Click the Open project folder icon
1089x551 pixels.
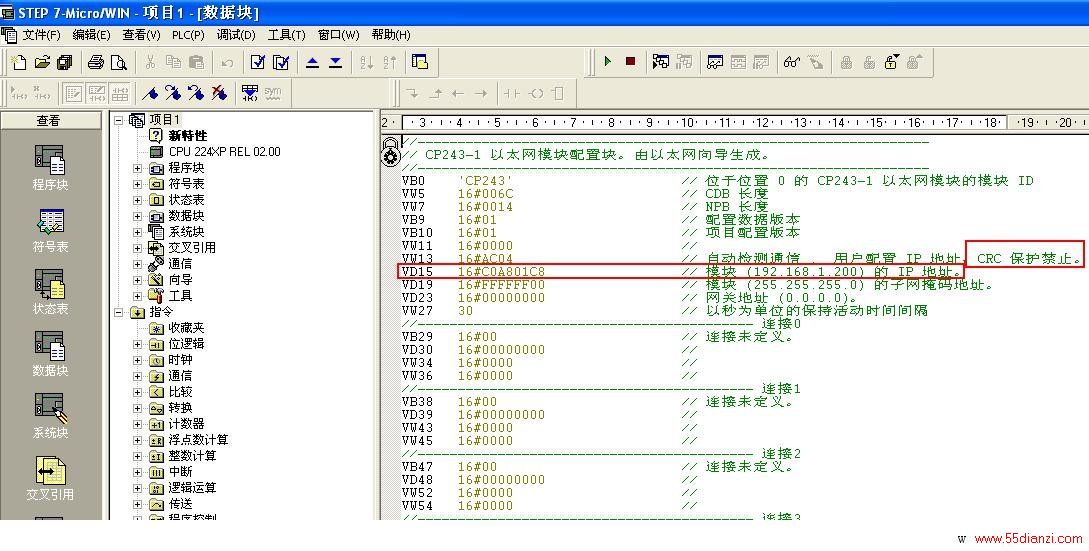pos(42,63)
